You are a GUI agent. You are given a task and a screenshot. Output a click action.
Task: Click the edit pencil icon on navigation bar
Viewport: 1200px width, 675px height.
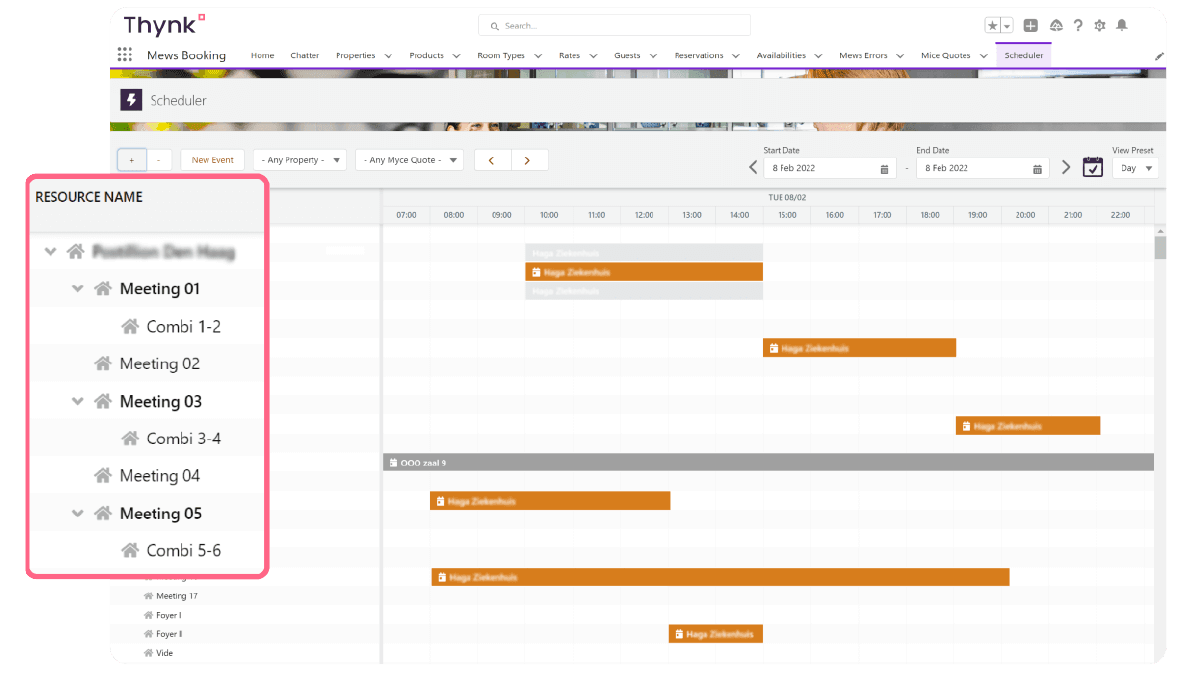tap(1158, 57)
